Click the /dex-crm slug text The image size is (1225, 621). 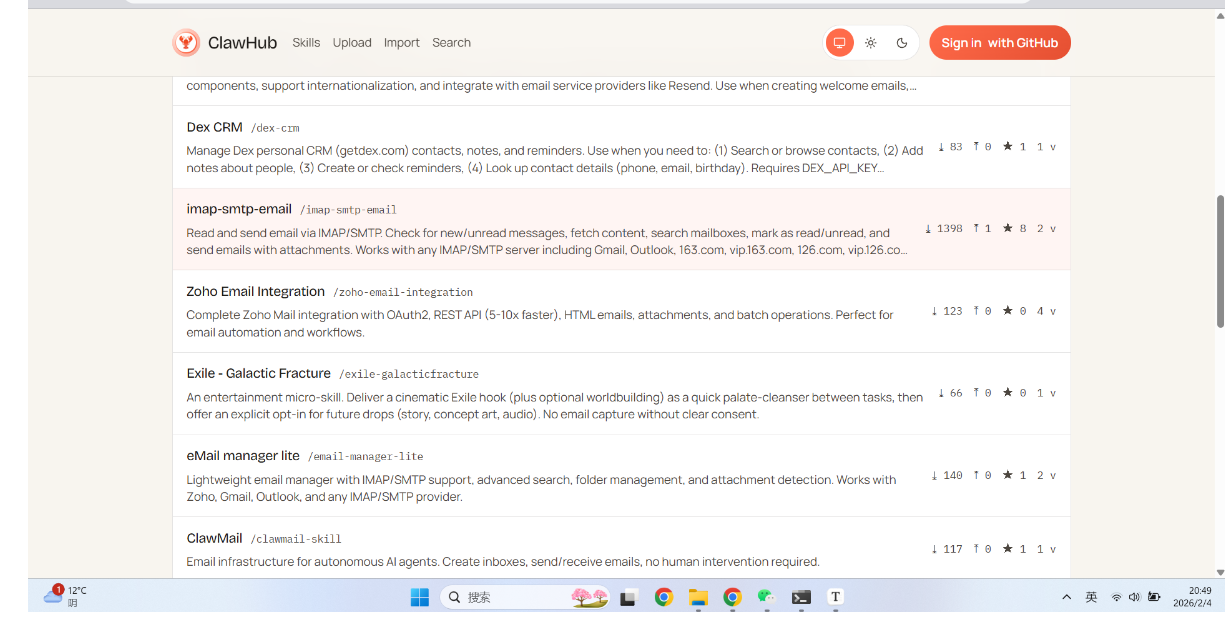click(x=275, y=128)
